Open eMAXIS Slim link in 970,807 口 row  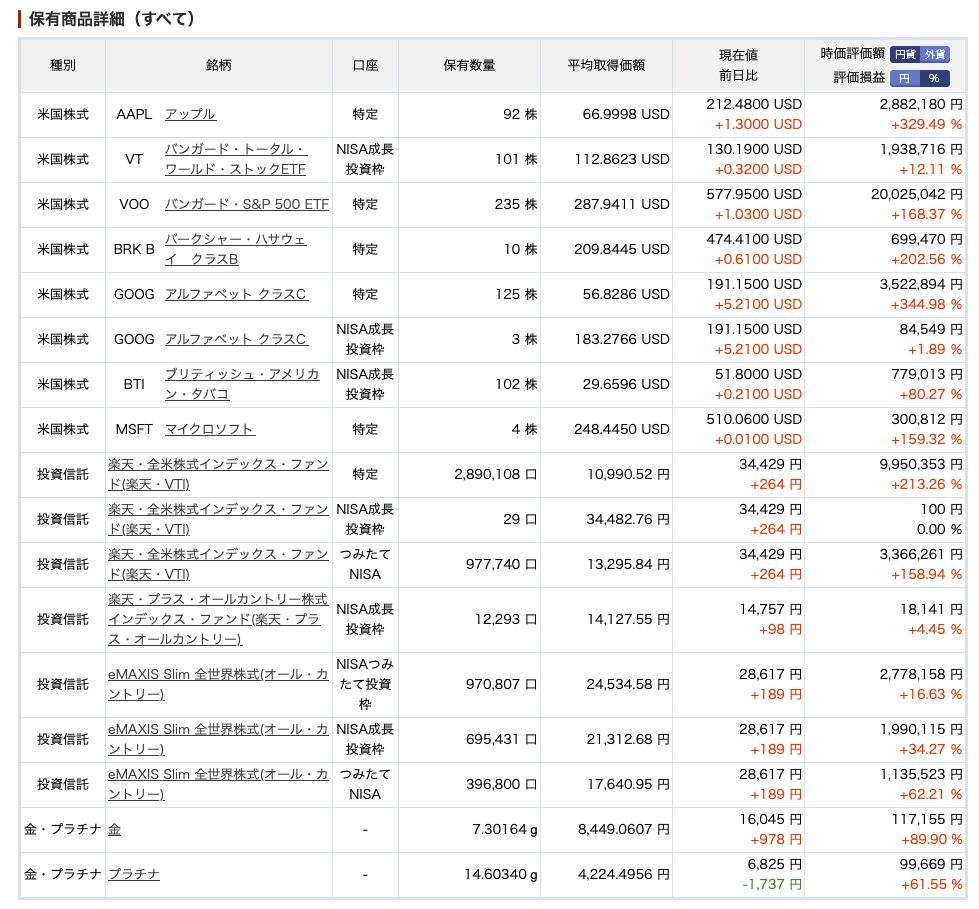[x=218, y=684]
